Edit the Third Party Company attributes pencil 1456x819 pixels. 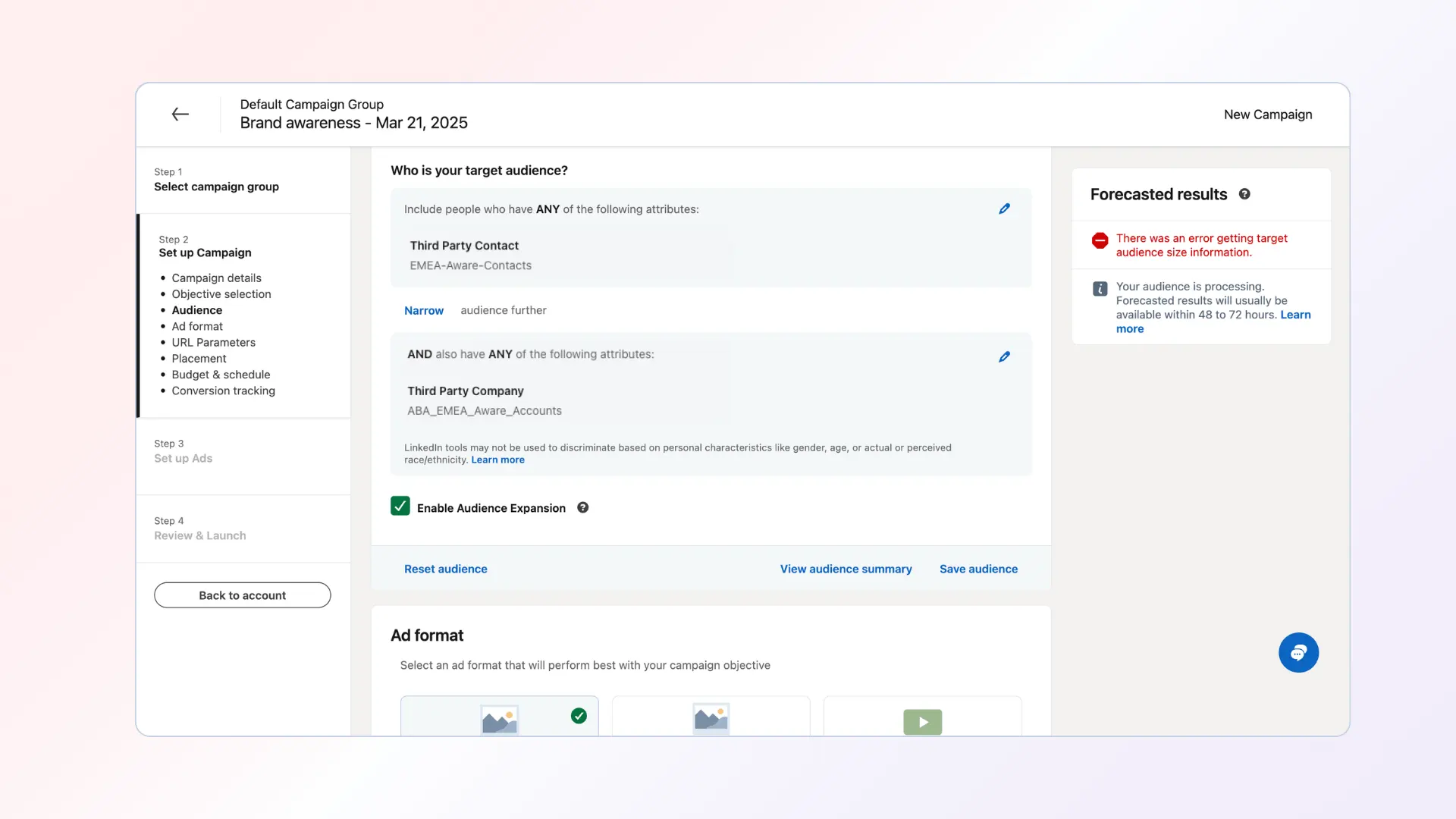click(x=1004, y=356)
